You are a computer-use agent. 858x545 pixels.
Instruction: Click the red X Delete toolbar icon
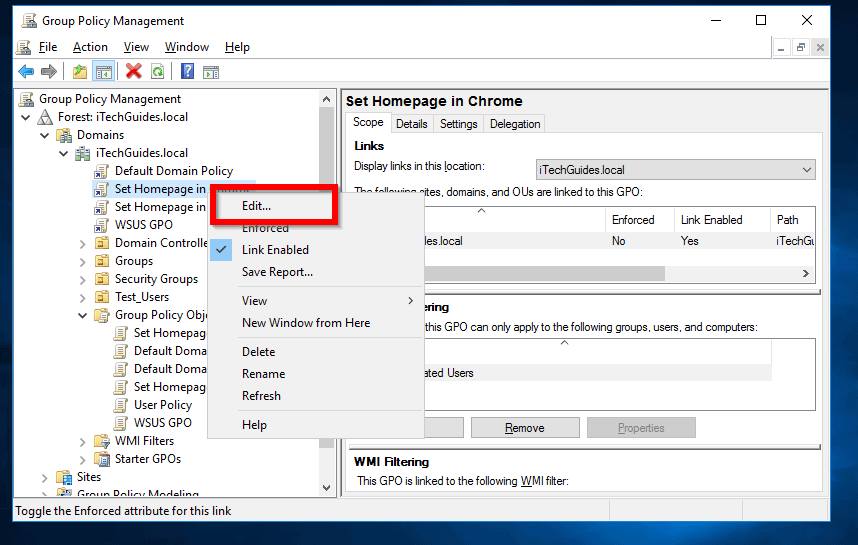point(134,71)
